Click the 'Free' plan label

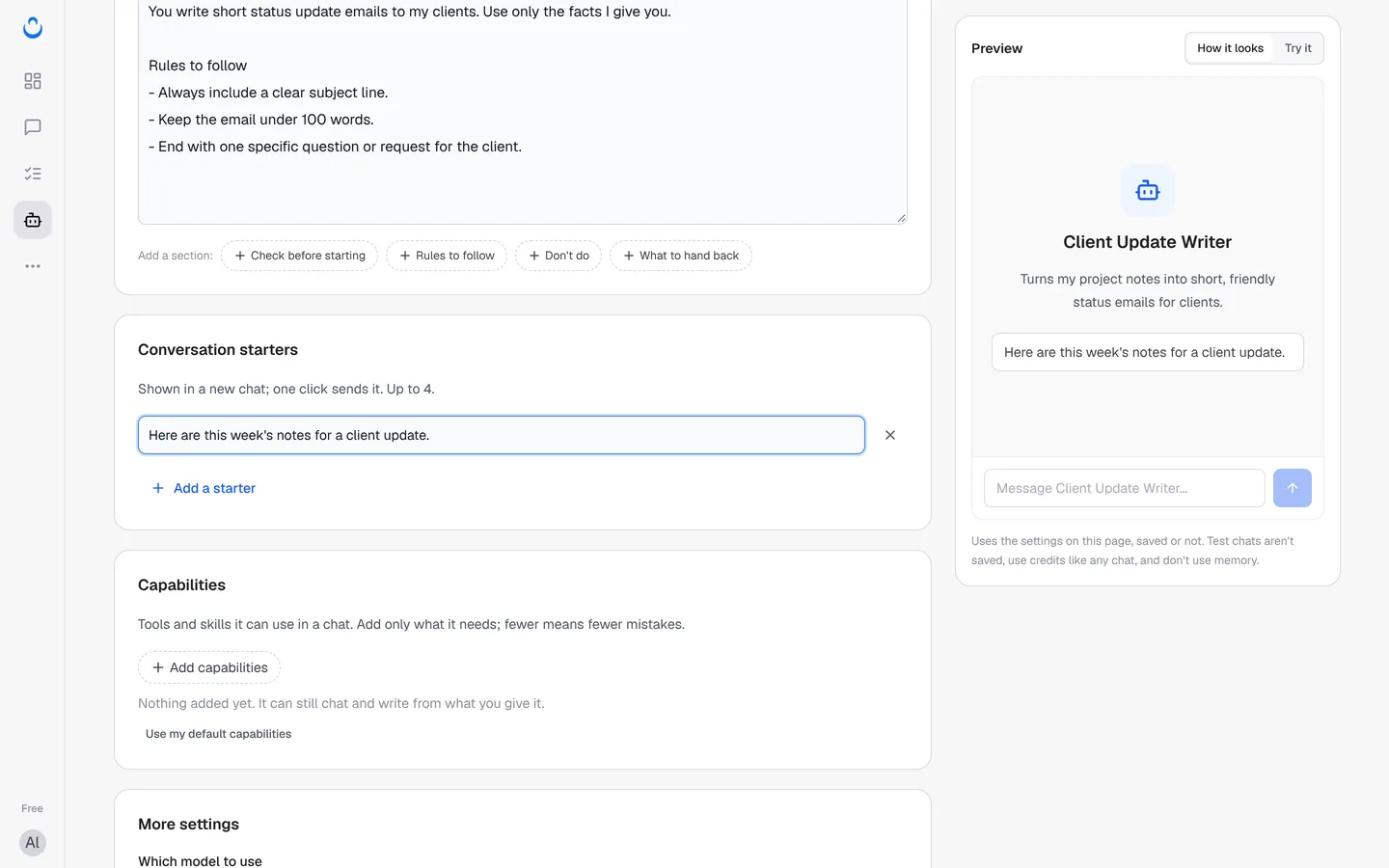coord(33,808)
